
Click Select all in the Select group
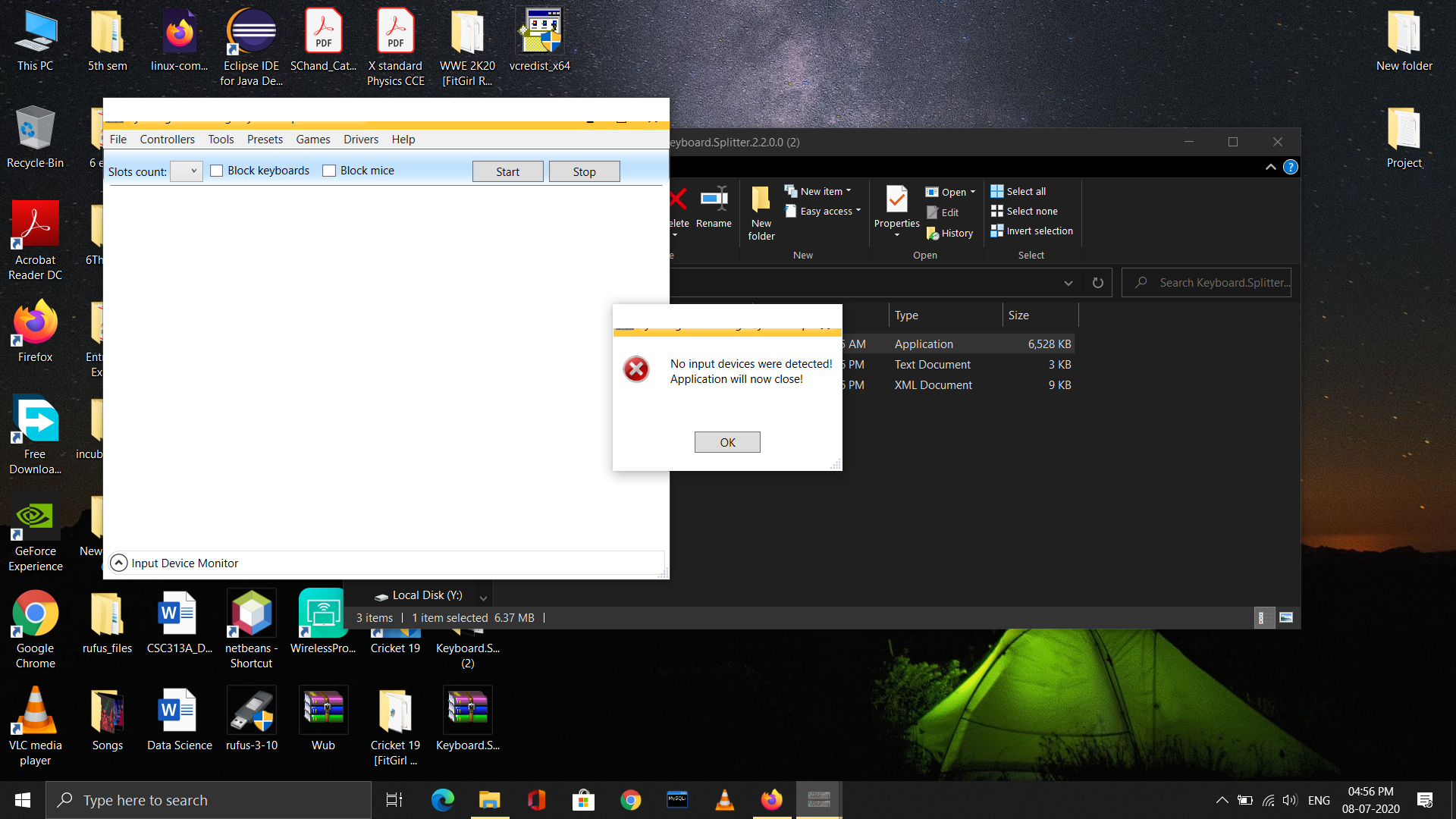point(1018,191)
